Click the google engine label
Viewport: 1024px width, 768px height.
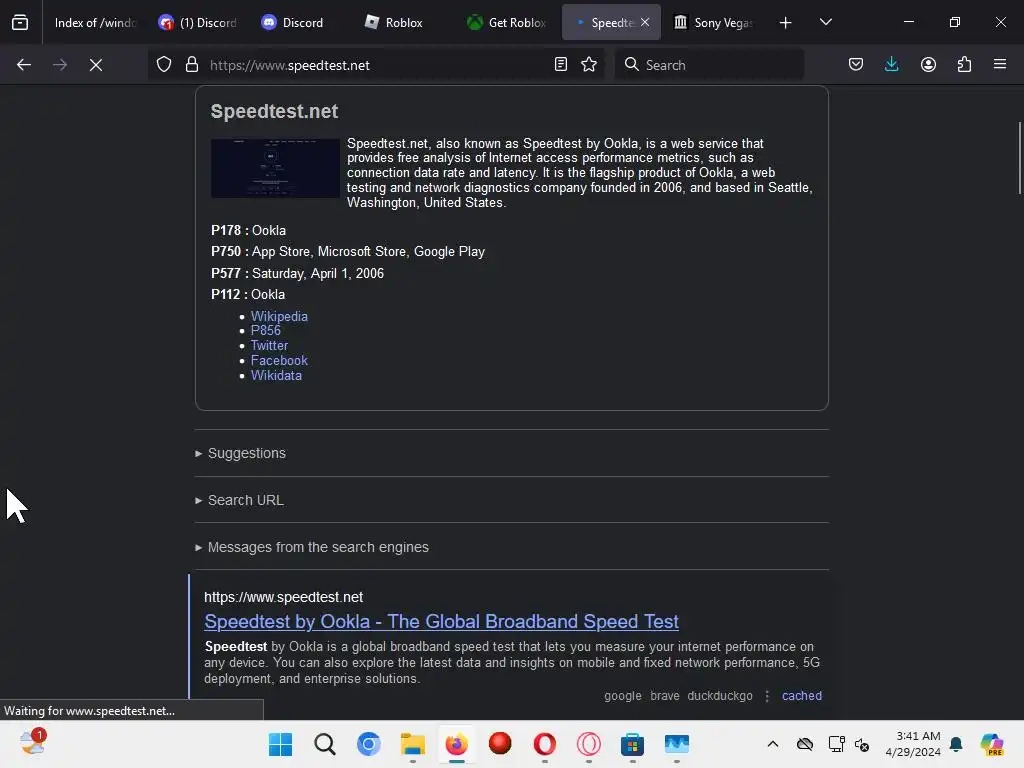[622, 696]
